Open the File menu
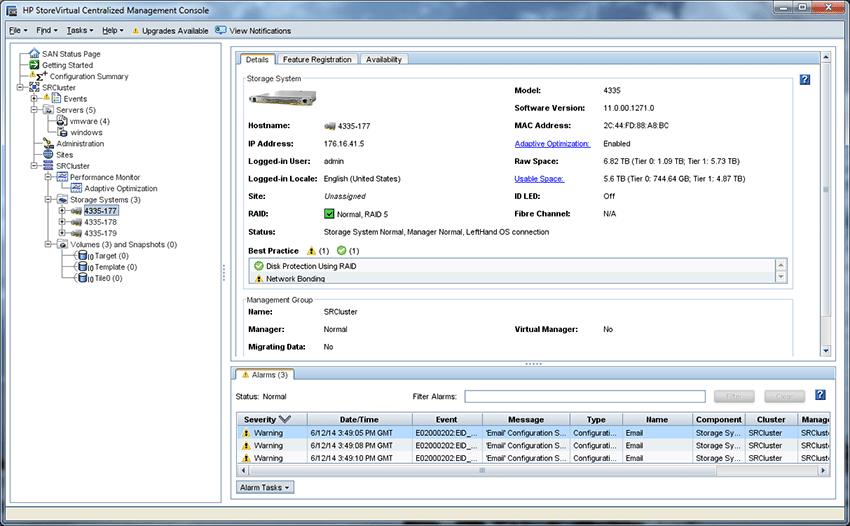Viewport: 850px width, 526px height. 18,30
